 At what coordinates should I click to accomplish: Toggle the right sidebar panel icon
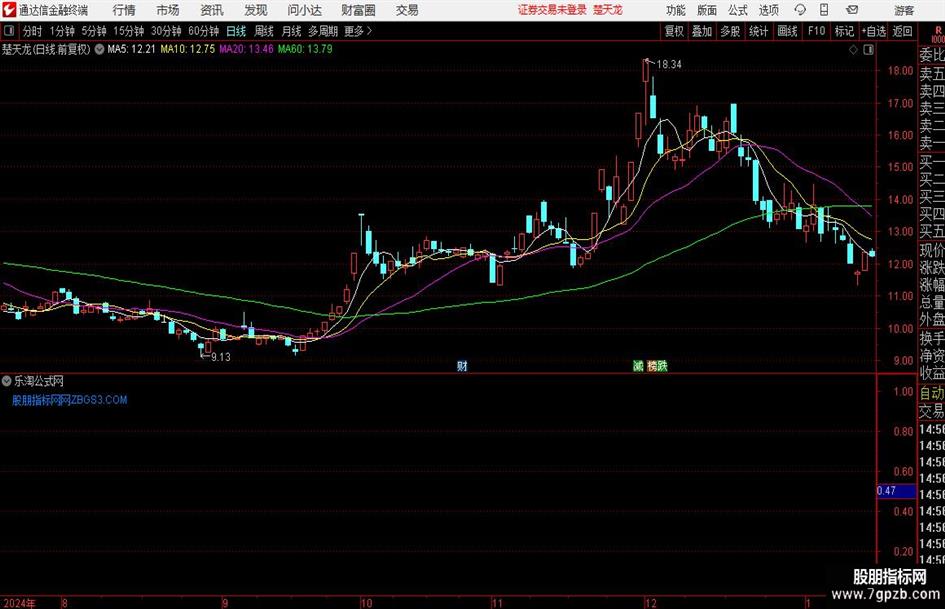pyautogui.click(x=868, y=50)
